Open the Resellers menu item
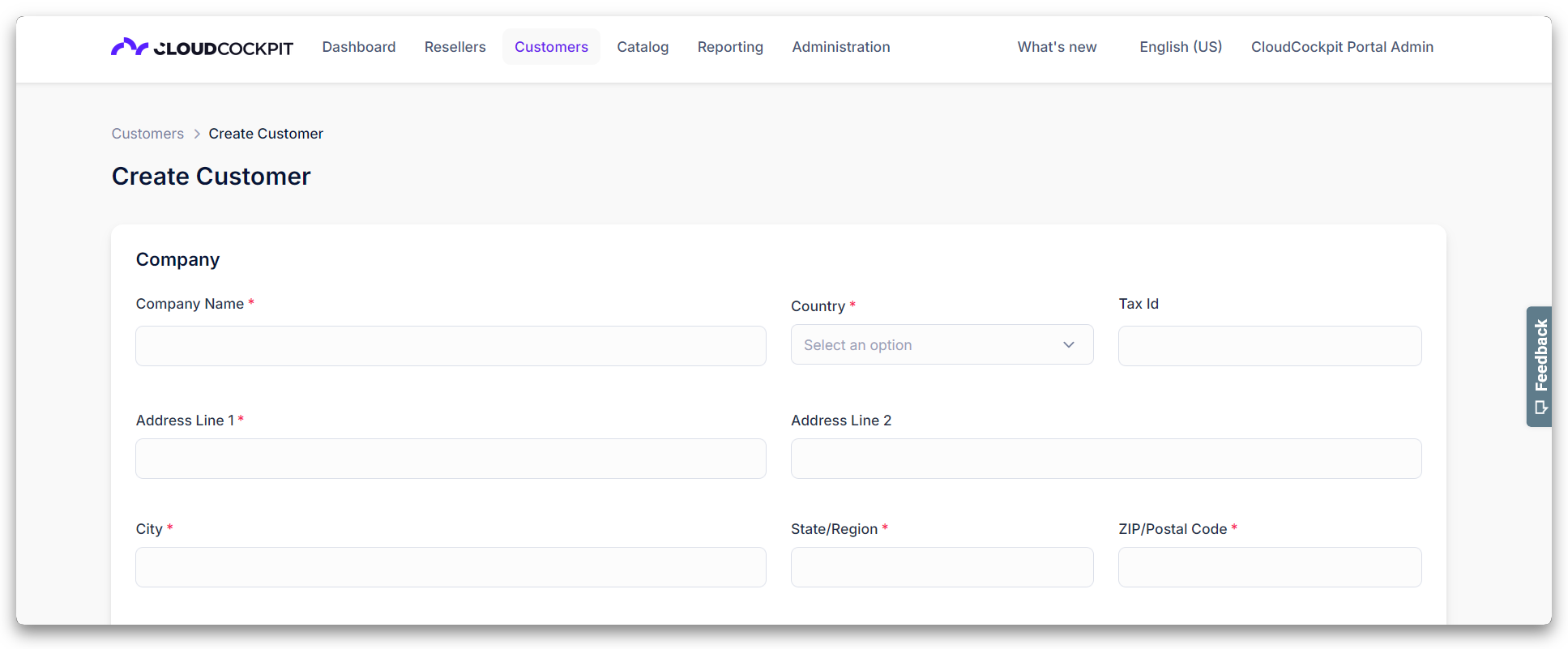This screenshot has height=649, width=1568. 455,47
